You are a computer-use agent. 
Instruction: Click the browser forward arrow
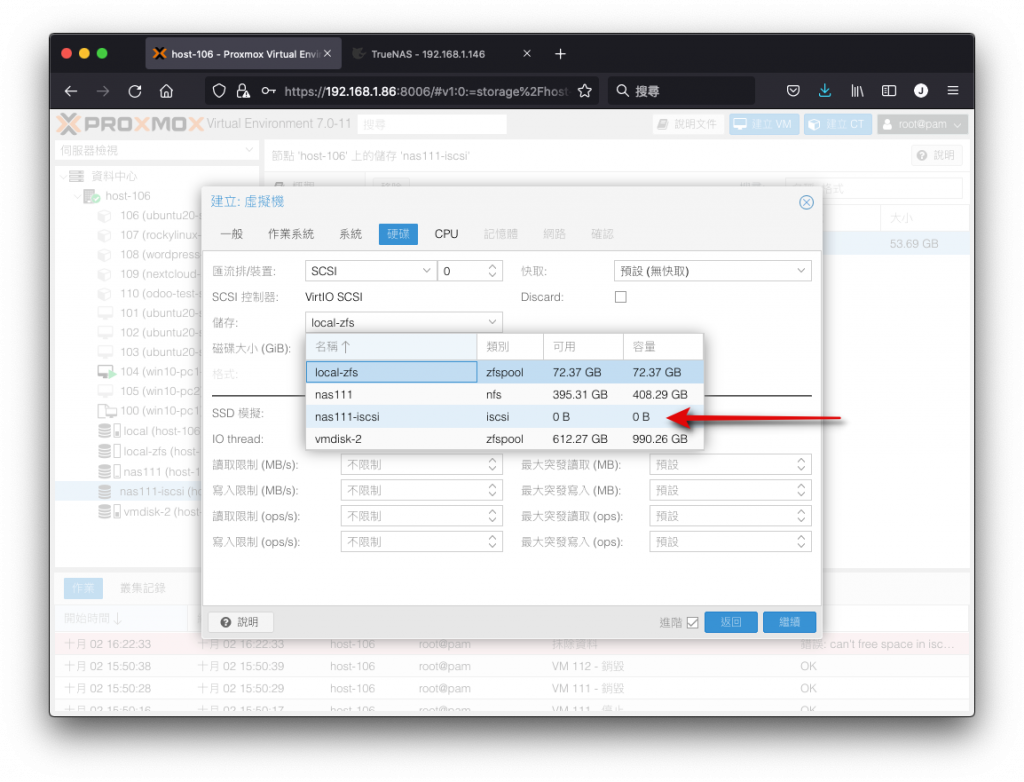pyautogui.click(x=103, y=91)
